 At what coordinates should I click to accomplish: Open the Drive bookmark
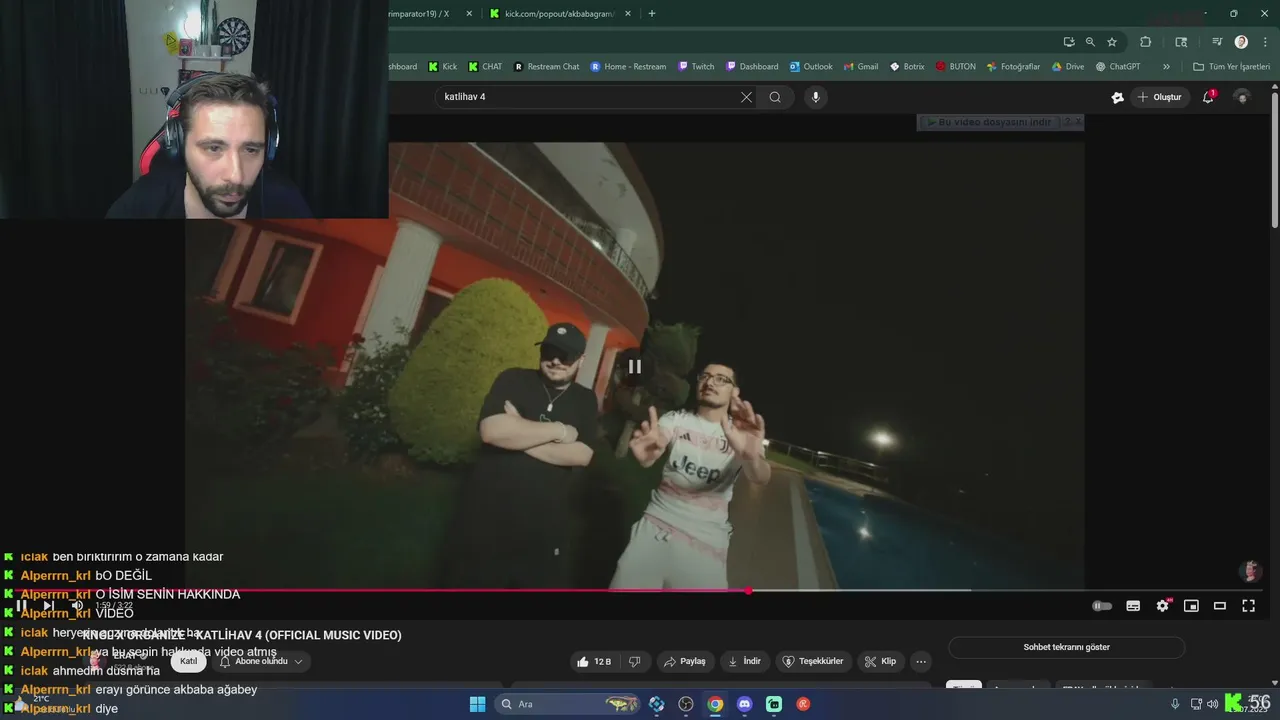1067,67
